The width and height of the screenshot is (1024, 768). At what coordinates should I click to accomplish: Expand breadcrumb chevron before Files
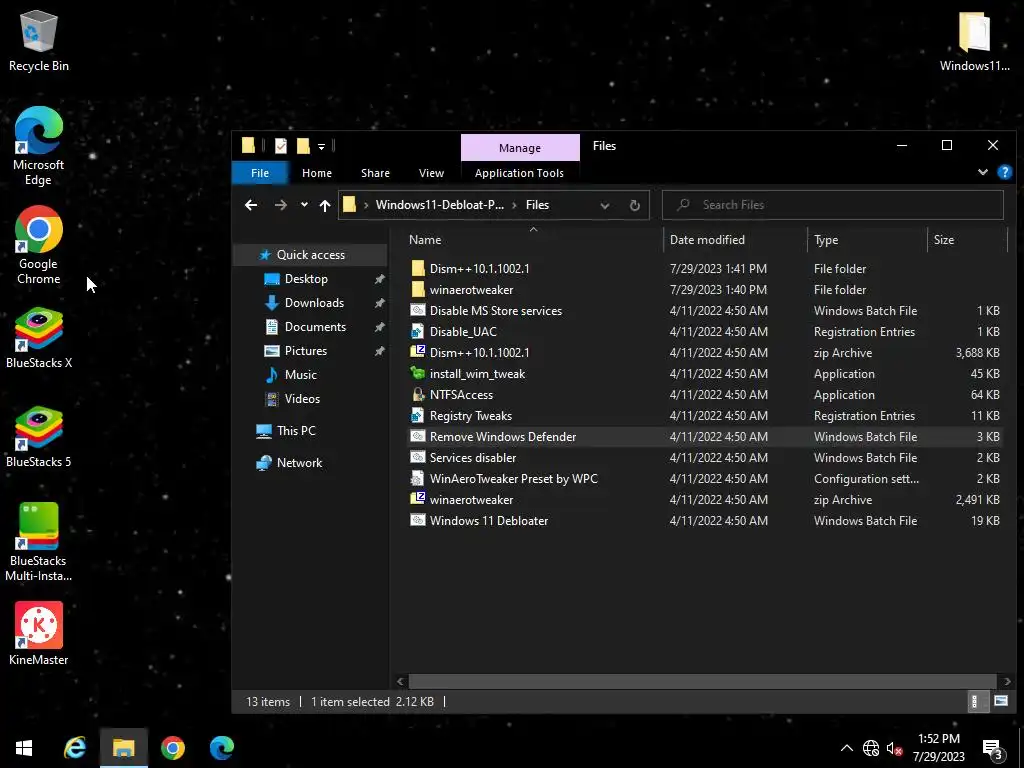(515, 205)
